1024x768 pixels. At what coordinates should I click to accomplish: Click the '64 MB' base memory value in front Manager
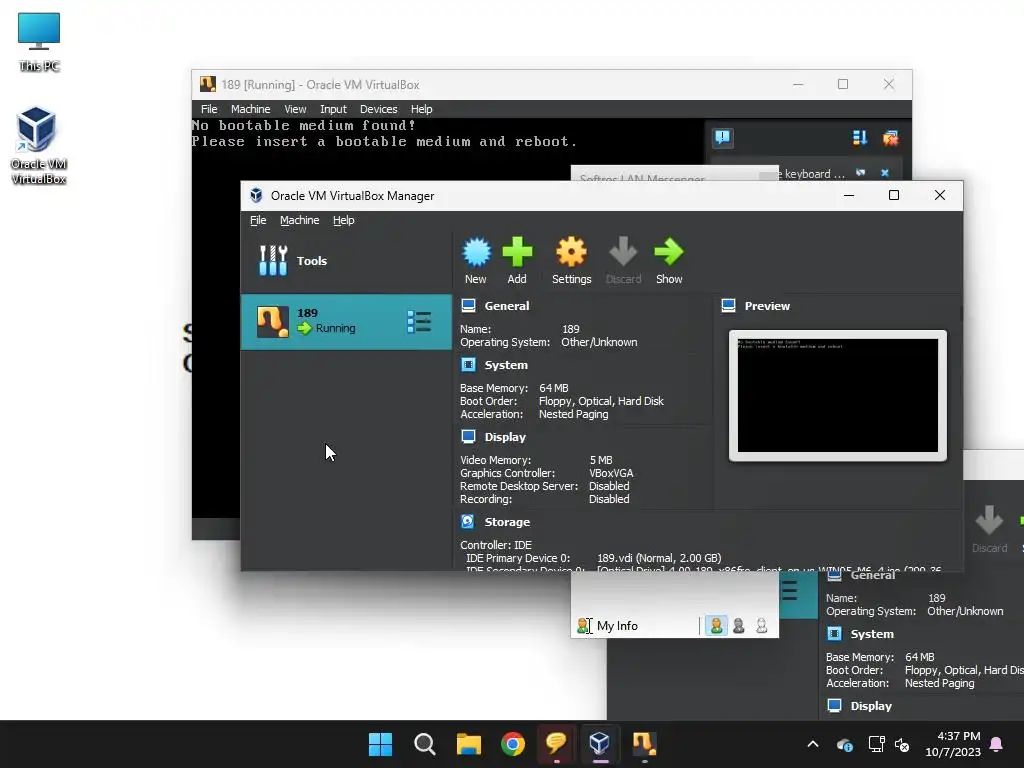pyautogui.click(x=554, y=388)
